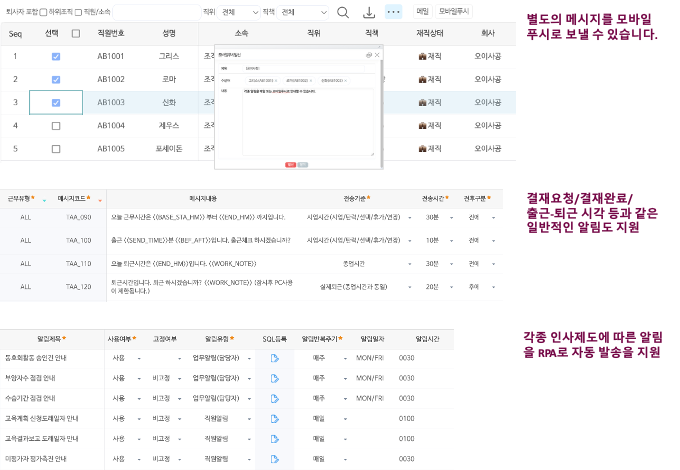Toggle the 퇴사자 포함 checkbox
The height and width of the screenshot is (470, 680).
click(43, 12)
